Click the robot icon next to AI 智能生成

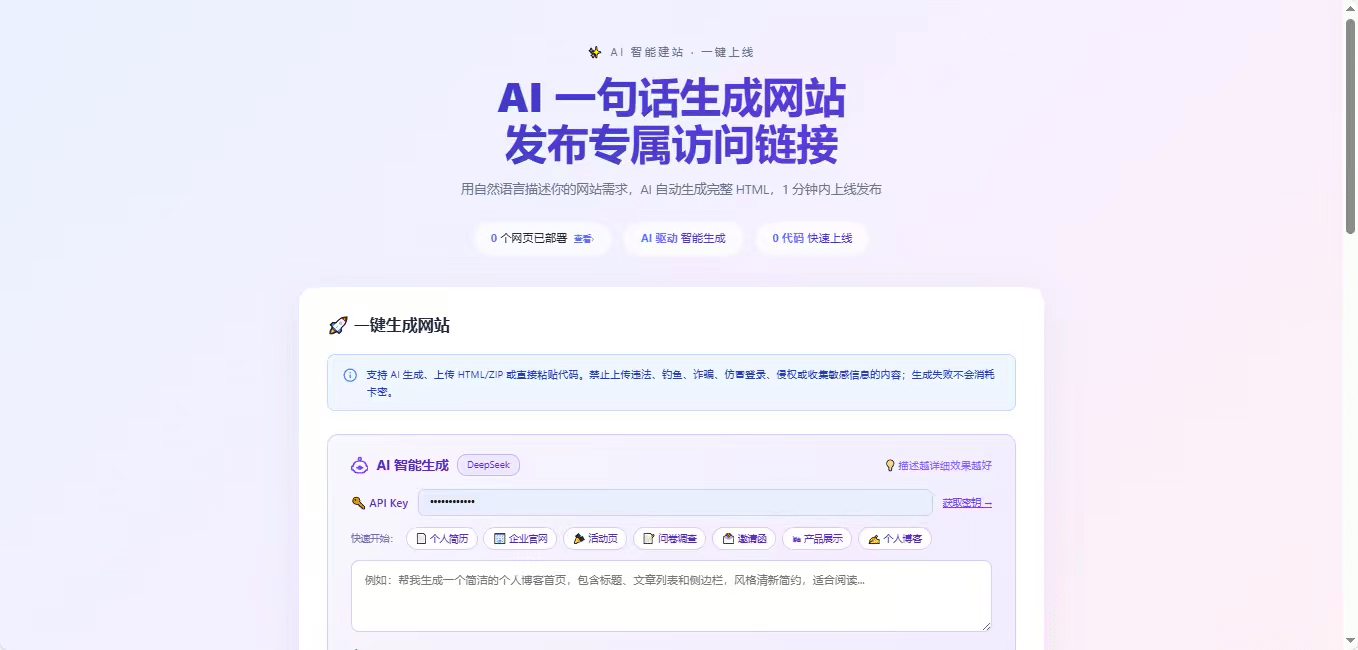click(360, 465)
